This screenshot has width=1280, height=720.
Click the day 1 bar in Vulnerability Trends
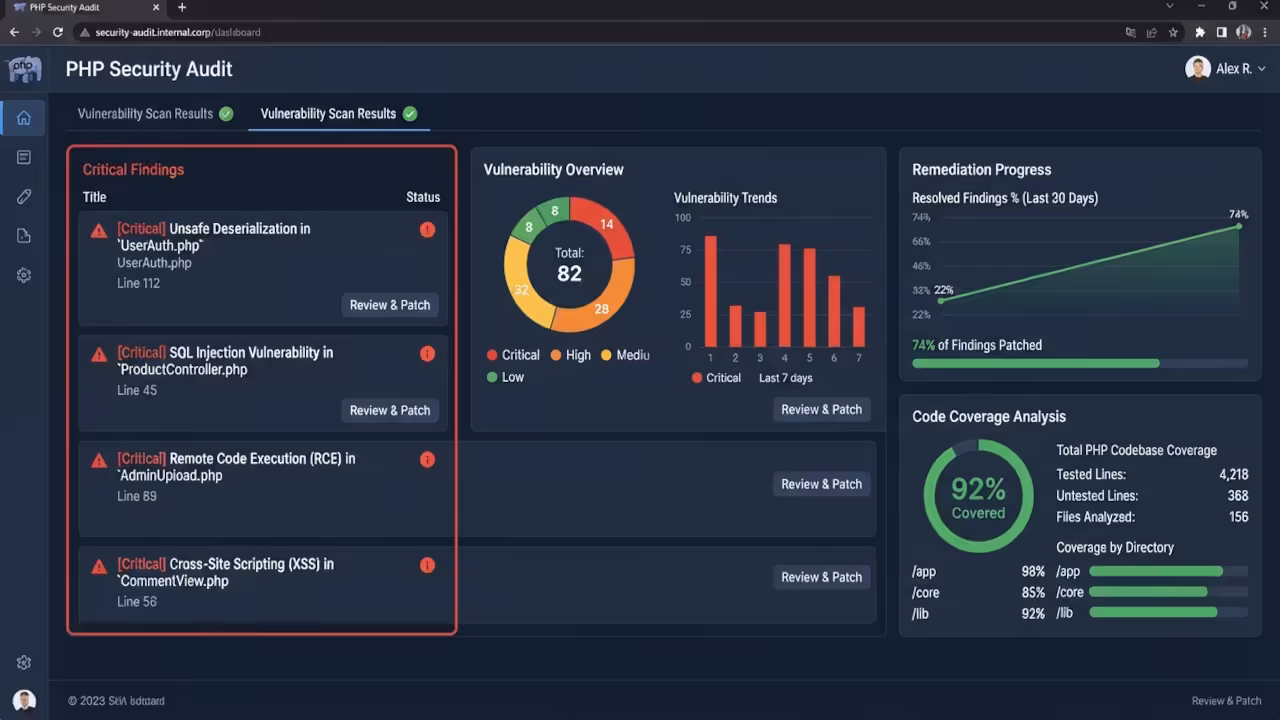[711, 291]
